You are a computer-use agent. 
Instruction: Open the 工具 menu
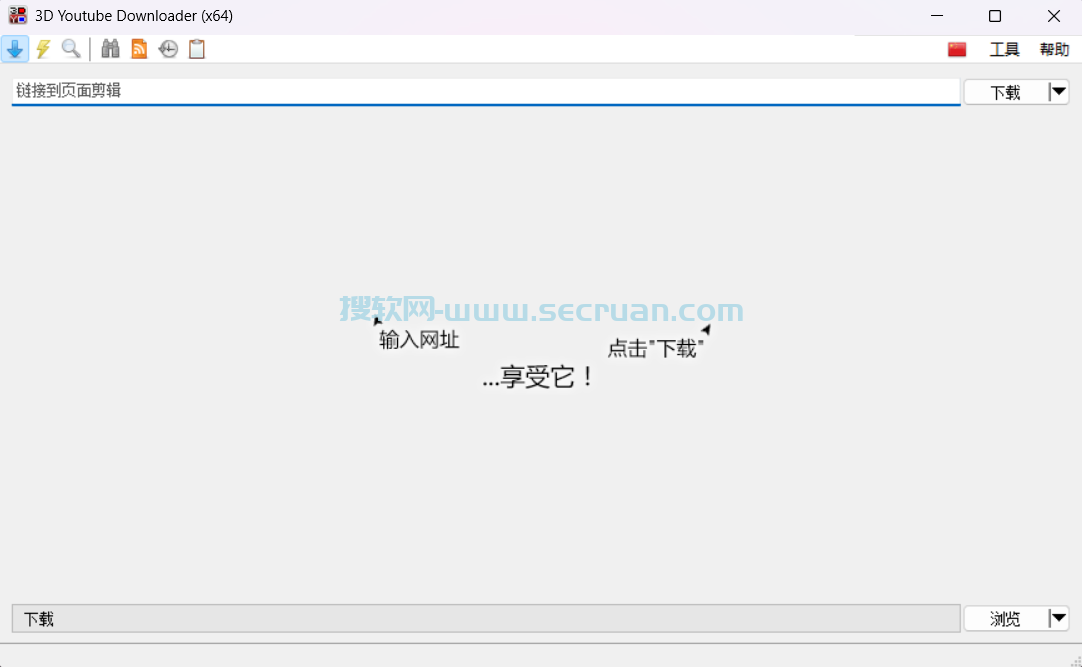pos(1004,50)
